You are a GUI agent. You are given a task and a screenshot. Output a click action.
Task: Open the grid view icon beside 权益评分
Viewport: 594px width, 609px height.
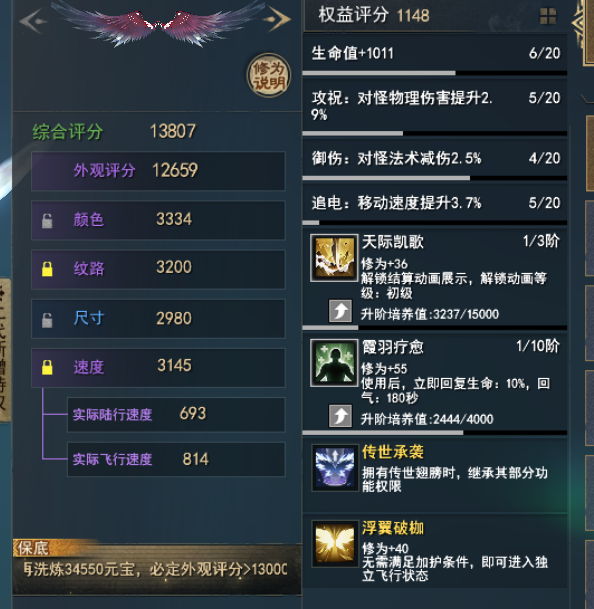click(548, 16)
